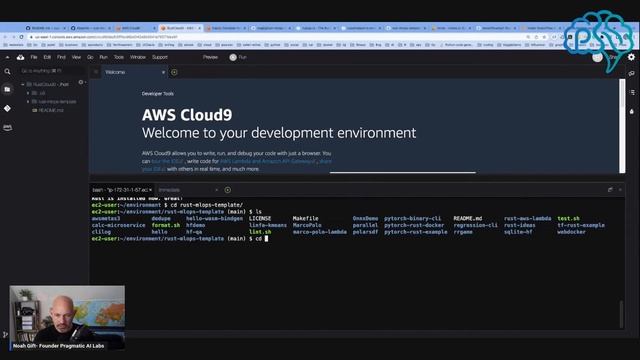
Task: Click the Makefile name in terminal listing
Action: tap(305, 218)
